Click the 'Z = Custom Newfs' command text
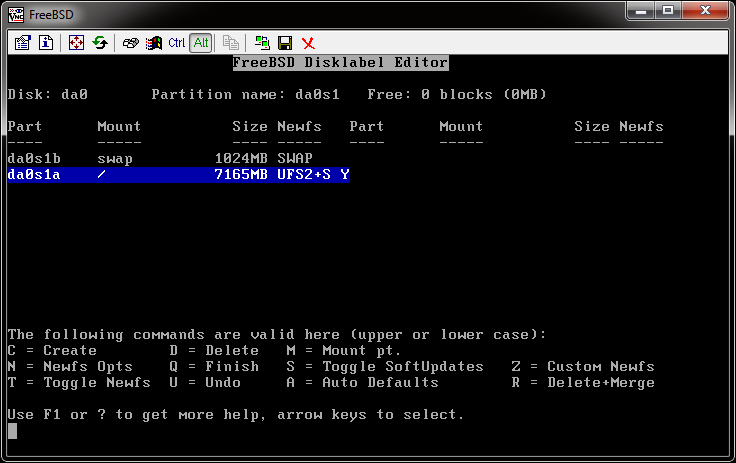736x463 pixels. click(583, 367)
